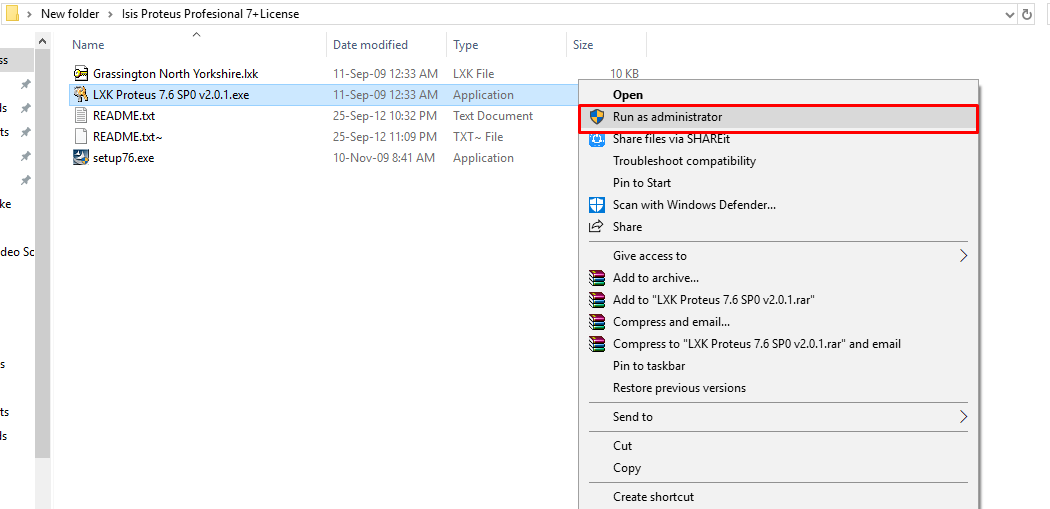1050x509 pixels.
Task: Sort by the Name column header
Action: (88, 45)
